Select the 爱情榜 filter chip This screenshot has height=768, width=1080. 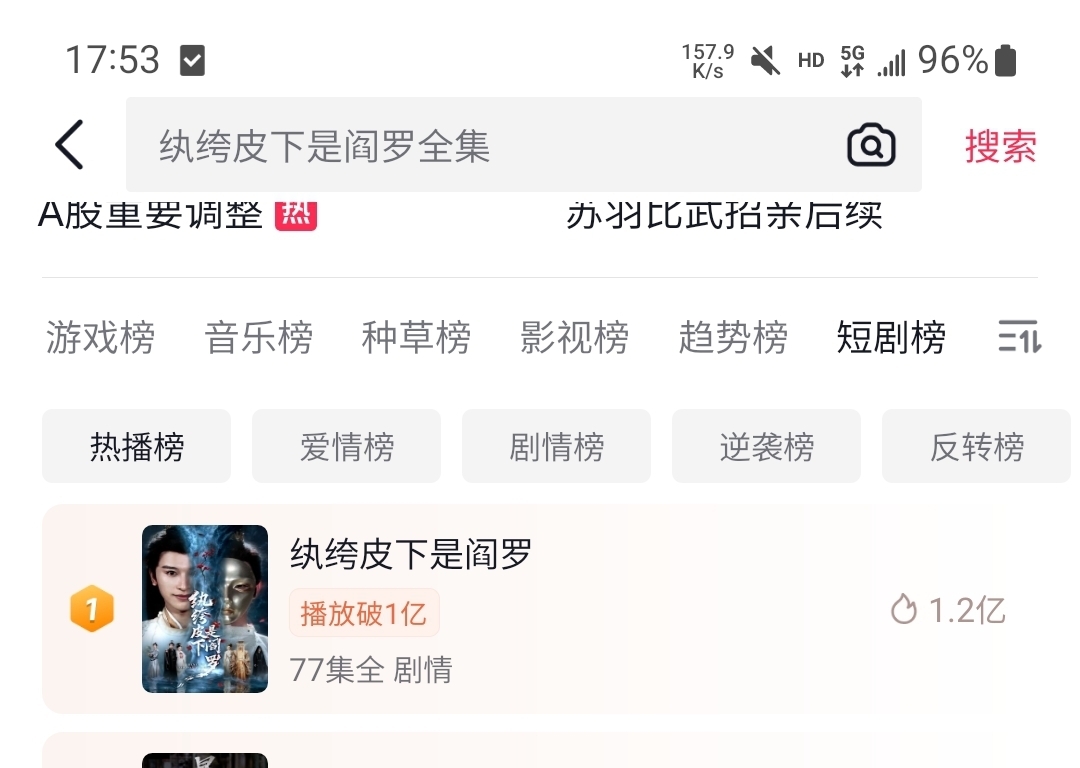(346, 446)
